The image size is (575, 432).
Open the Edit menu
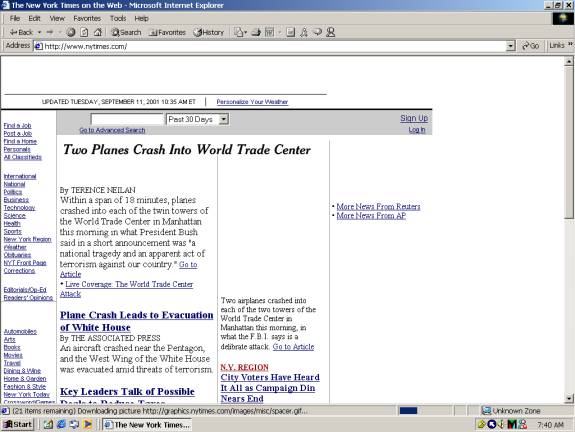pos(34,18)
